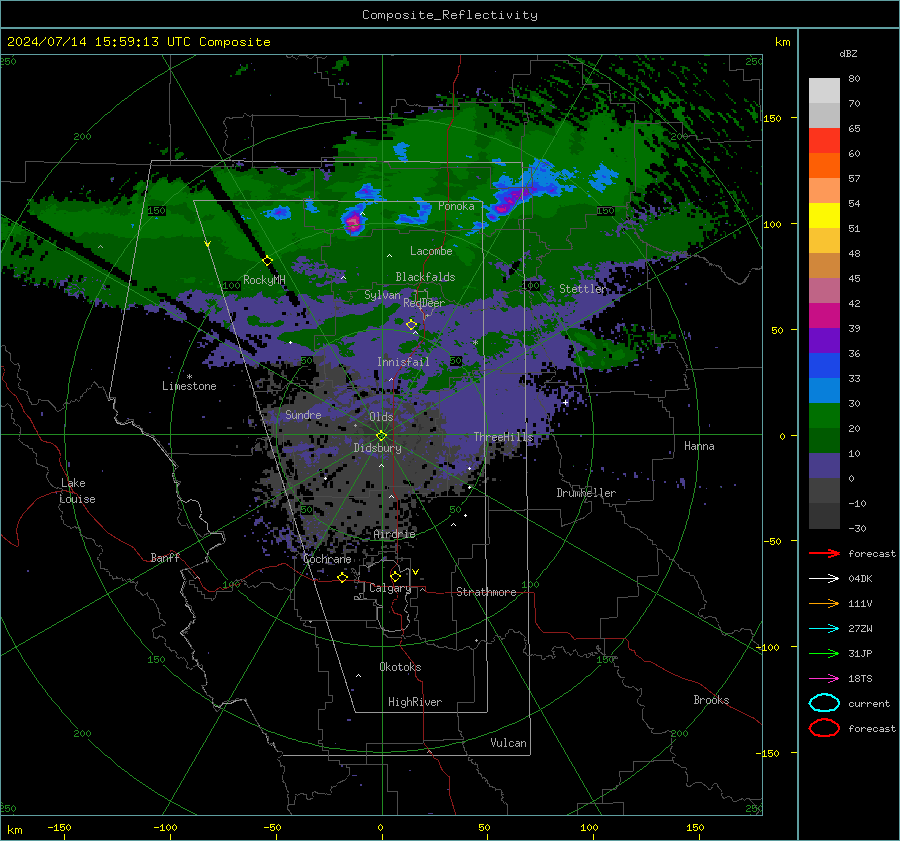The height and width of the screenshot is (841, 900).
Task: Click the Ponoka city label
Action: (x=456, y=206)
